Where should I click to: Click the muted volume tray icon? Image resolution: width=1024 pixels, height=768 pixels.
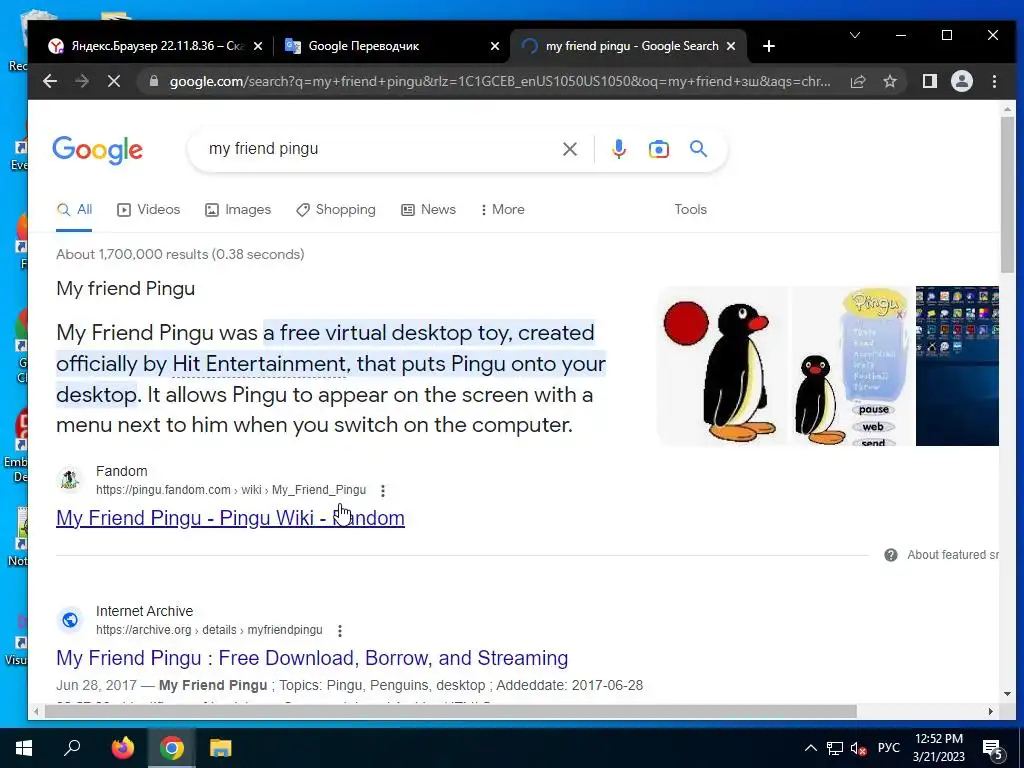[x=858, y=748]
